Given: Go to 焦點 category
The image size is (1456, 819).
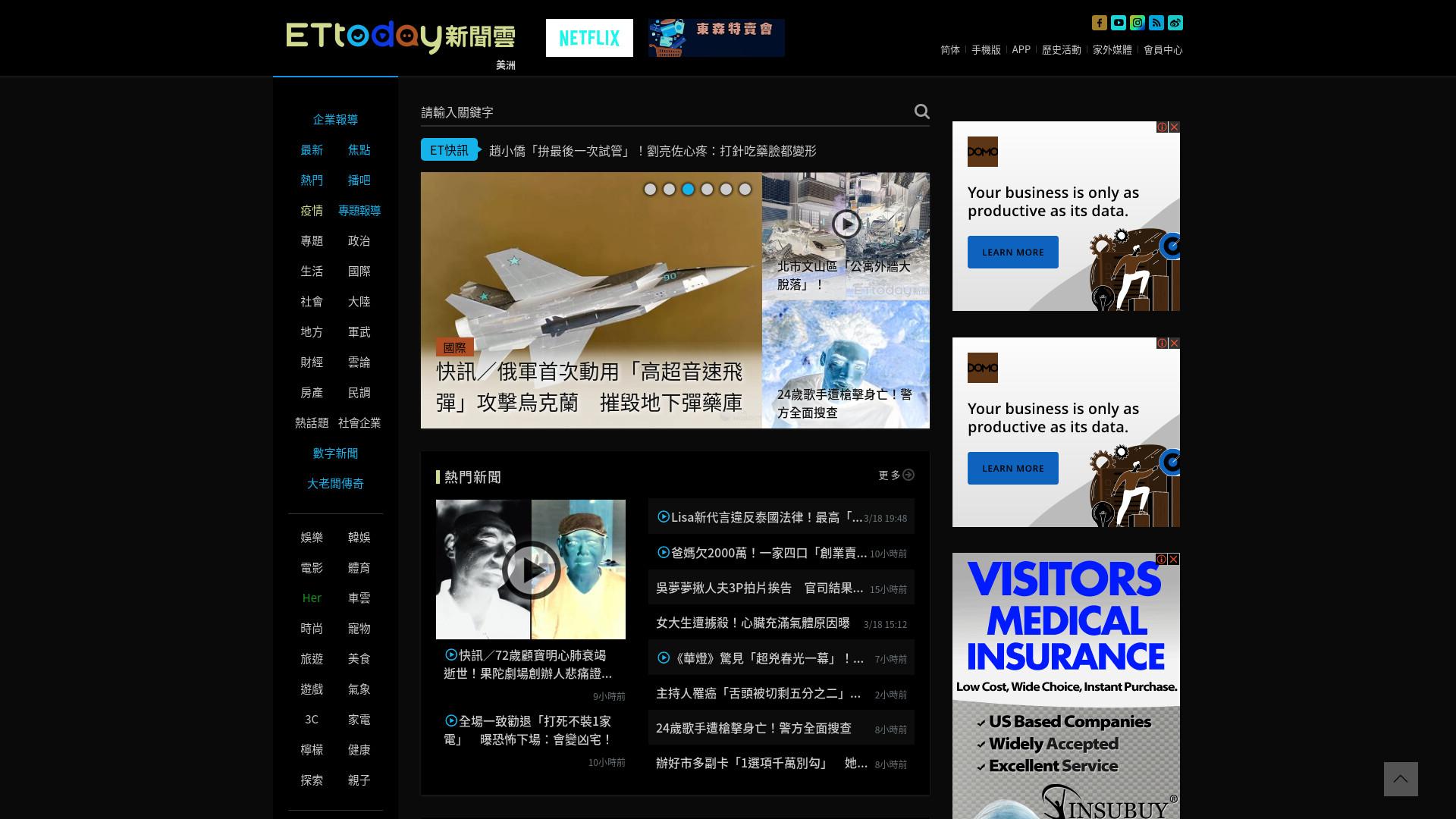Looking at the screenshot, I should 359,149.
